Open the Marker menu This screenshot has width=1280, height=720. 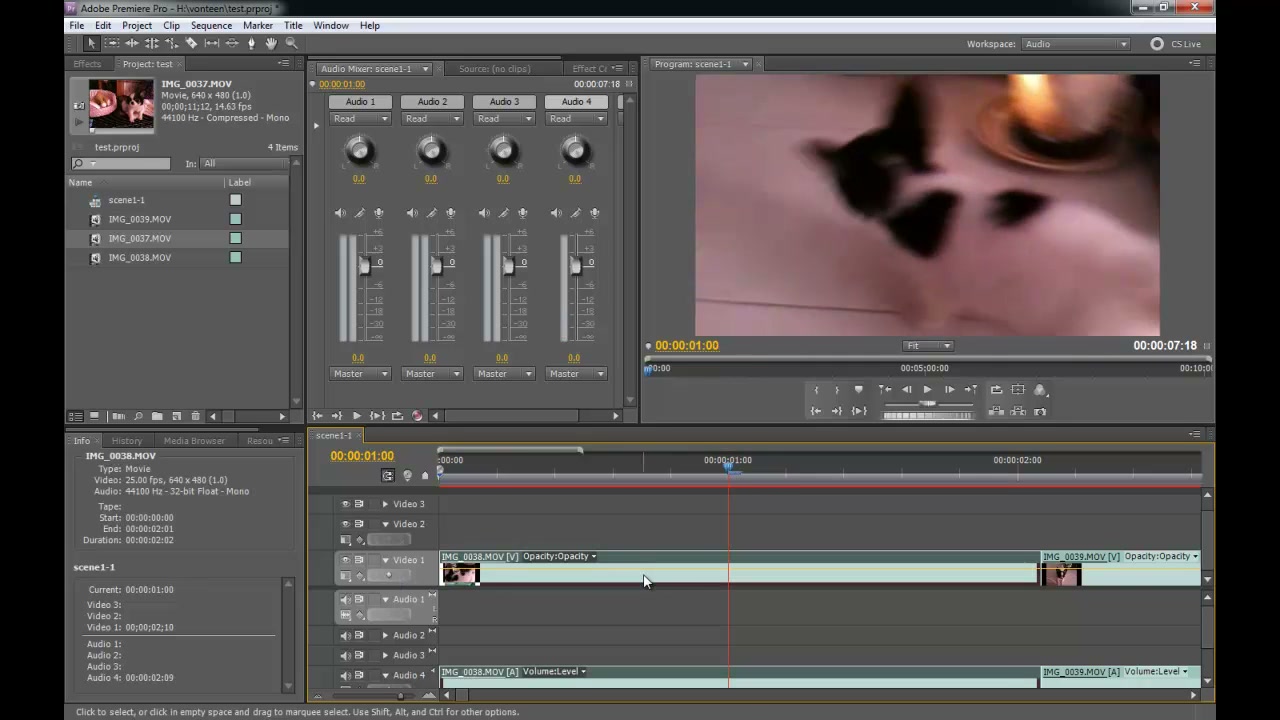click(x=258, y=25)
